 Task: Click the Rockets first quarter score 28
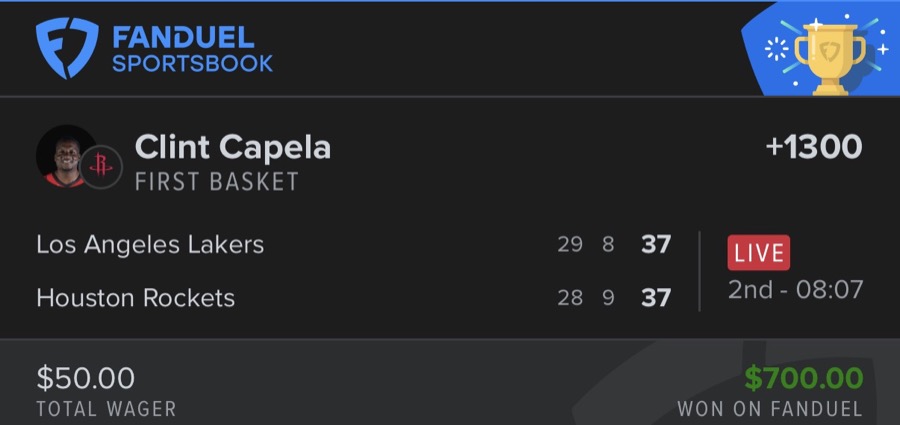tap(570, 298)
